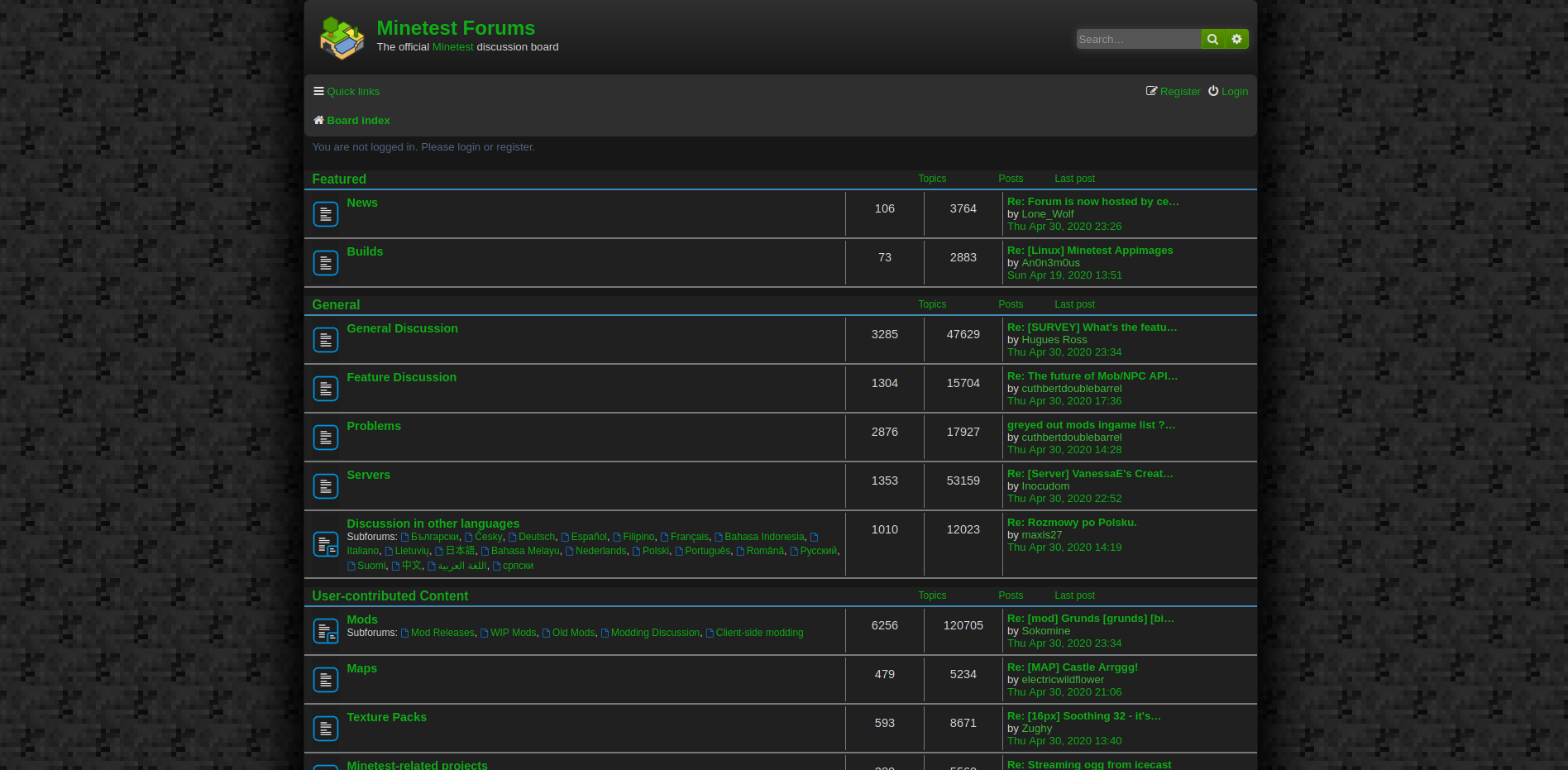The image size is (1568, 770).
Task: Select Board index in the breadcrumb
Action: pos(359,120)
